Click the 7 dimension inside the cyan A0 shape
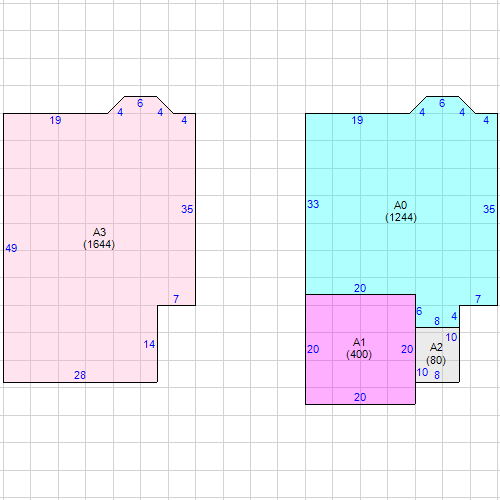Screen dimensions: 500x500 [x=478, y=299]
